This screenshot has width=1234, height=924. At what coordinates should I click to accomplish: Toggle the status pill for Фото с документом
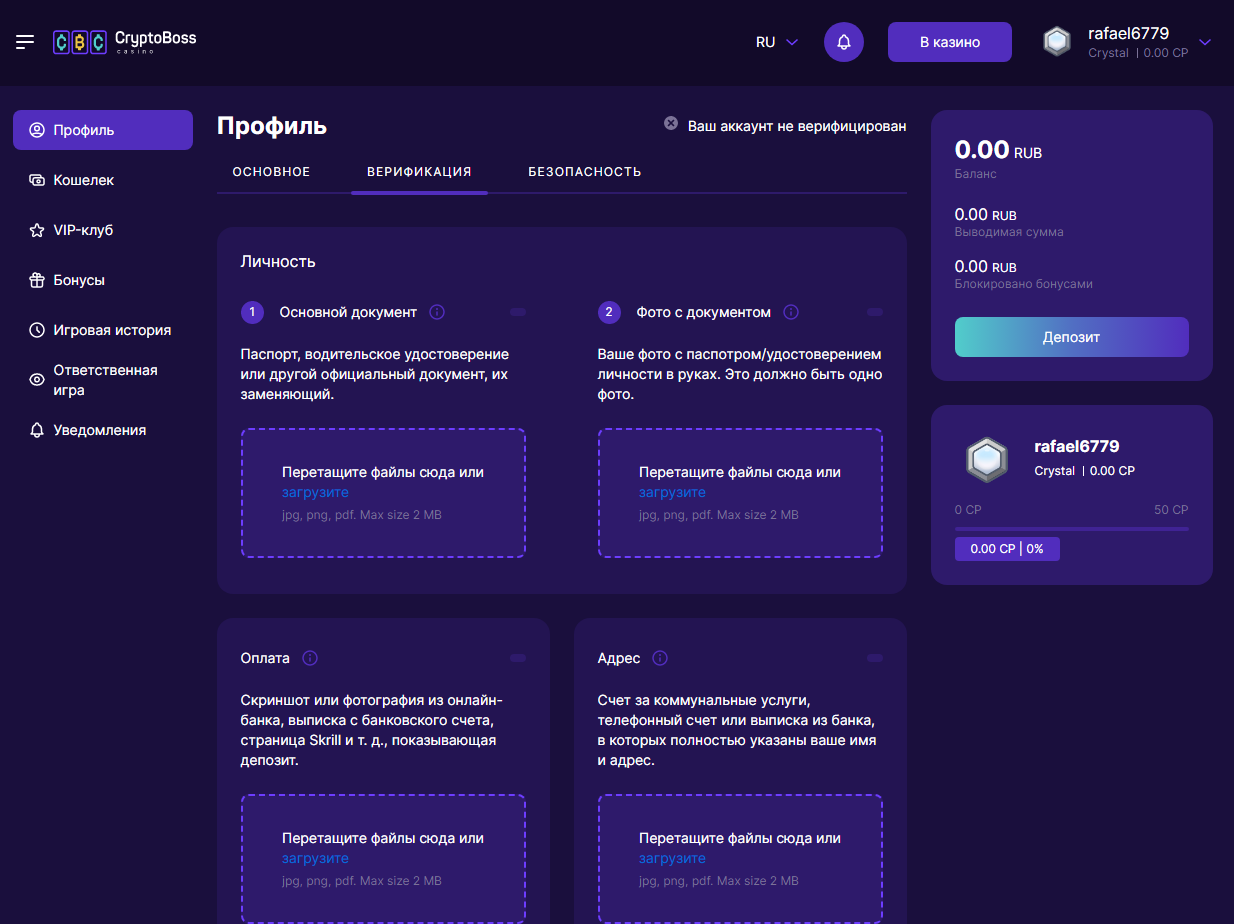point(875,312)
